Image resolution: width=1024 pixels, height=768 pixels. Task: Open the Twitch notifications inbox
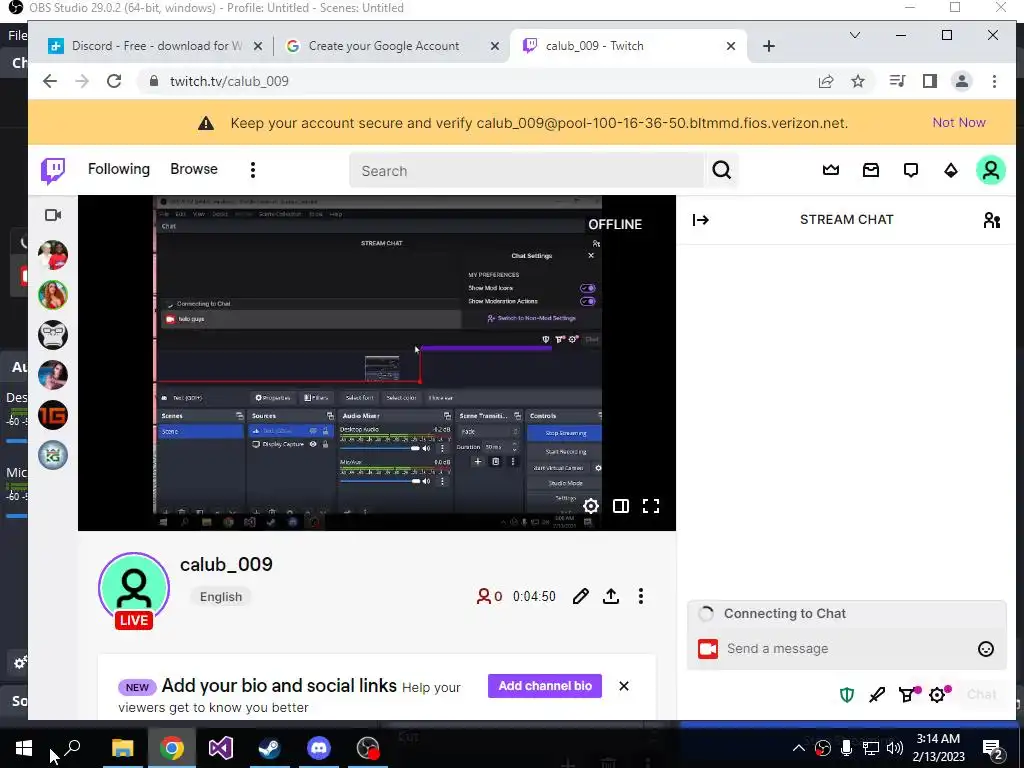[x=871, y=170]
